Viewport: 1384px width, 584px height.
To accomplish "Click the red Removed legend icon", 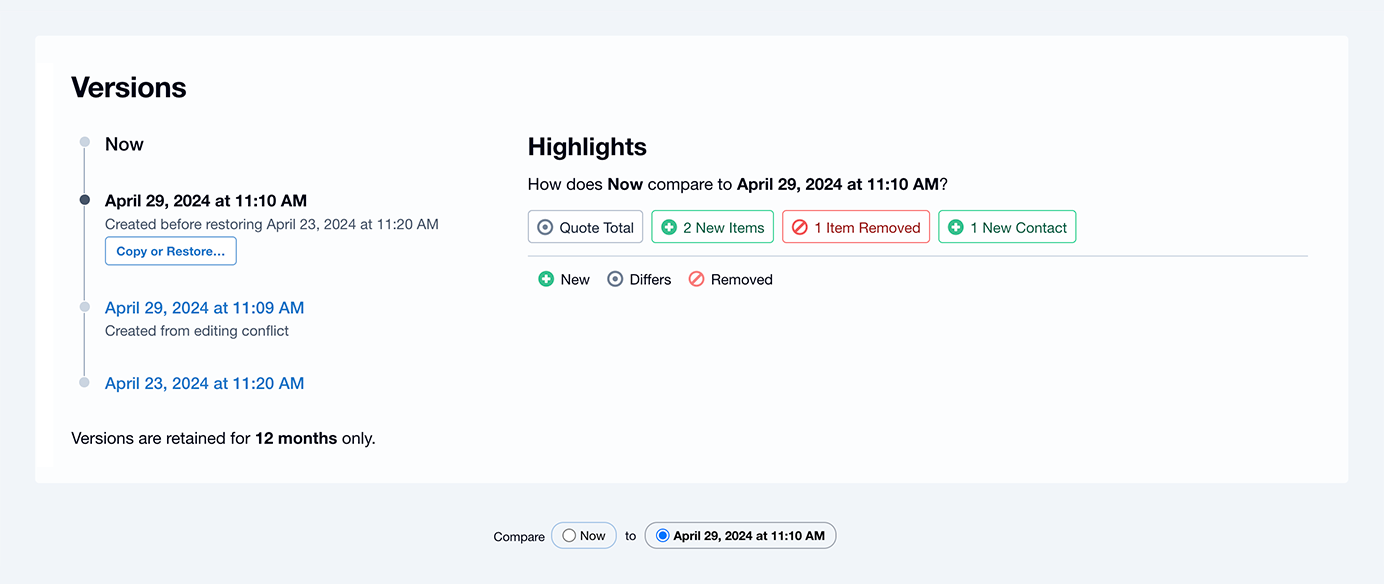I will (x=696, y=279).
